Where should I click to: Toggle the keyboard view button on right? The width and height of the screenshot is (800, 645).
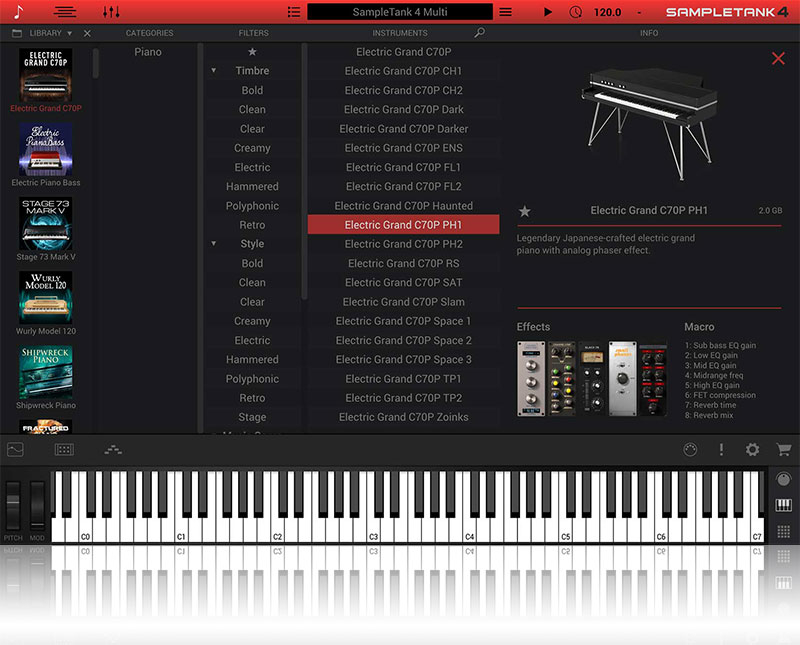click(783, 505)
